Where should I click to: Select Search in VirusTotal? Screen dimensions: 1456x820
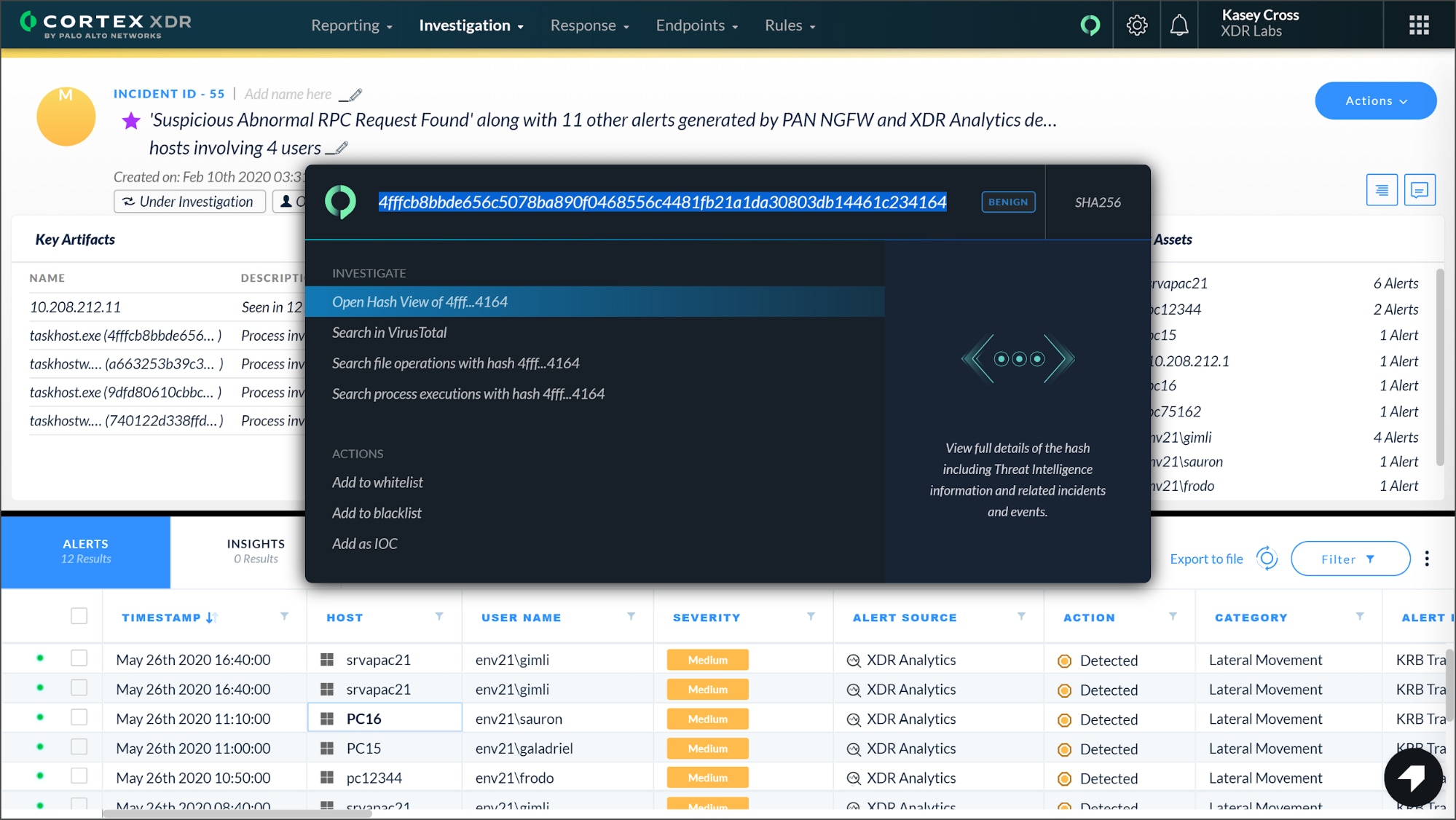coord(390,333)
